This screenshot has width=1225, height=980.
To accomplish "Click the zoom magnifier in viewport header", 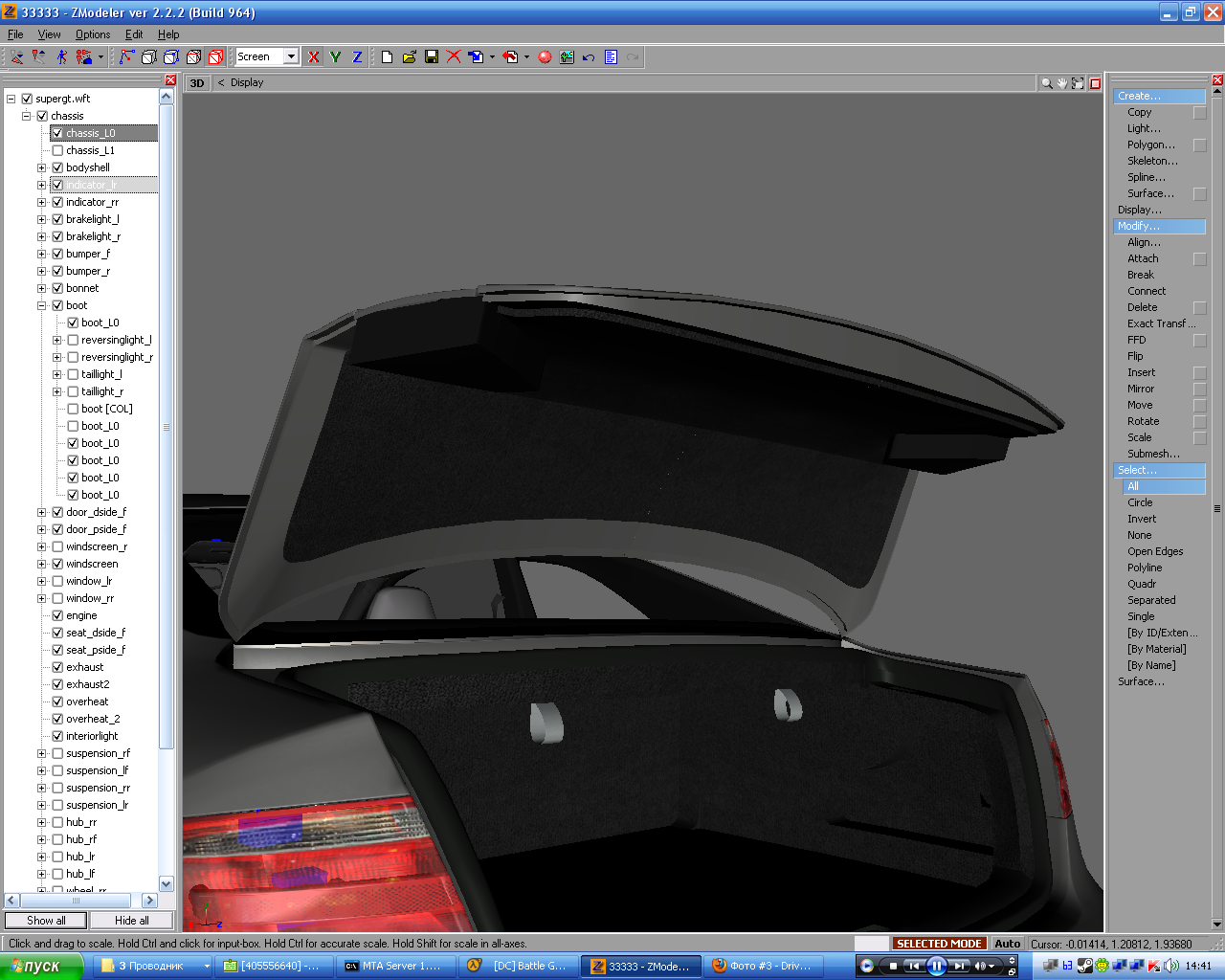I will click(1046, 83).
